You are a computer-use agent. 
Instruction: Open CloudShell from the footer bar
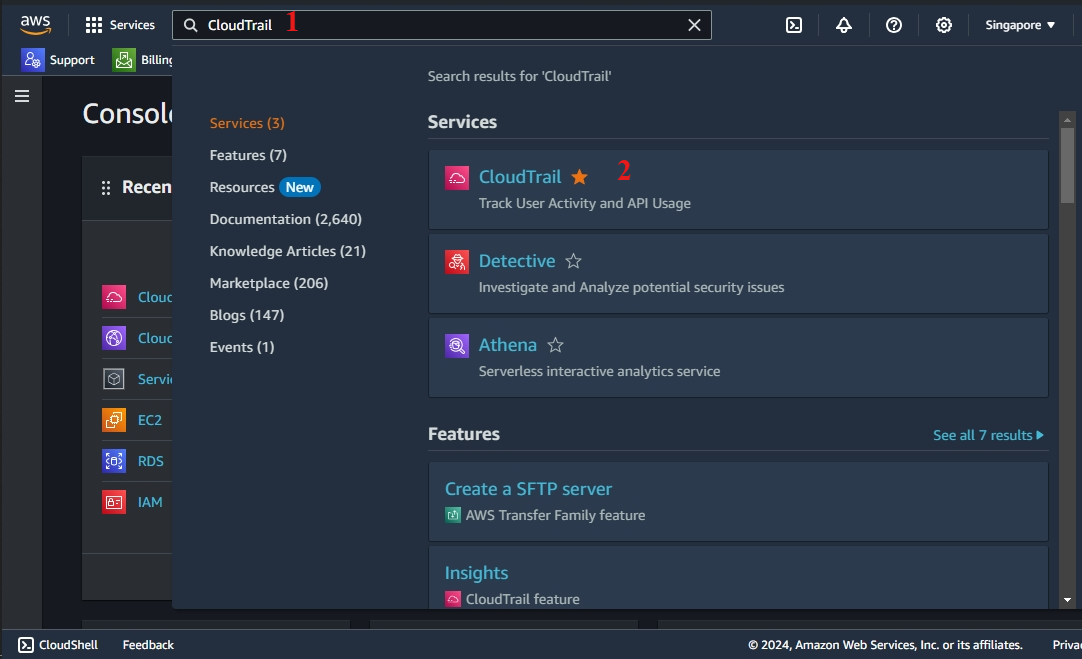58,645
